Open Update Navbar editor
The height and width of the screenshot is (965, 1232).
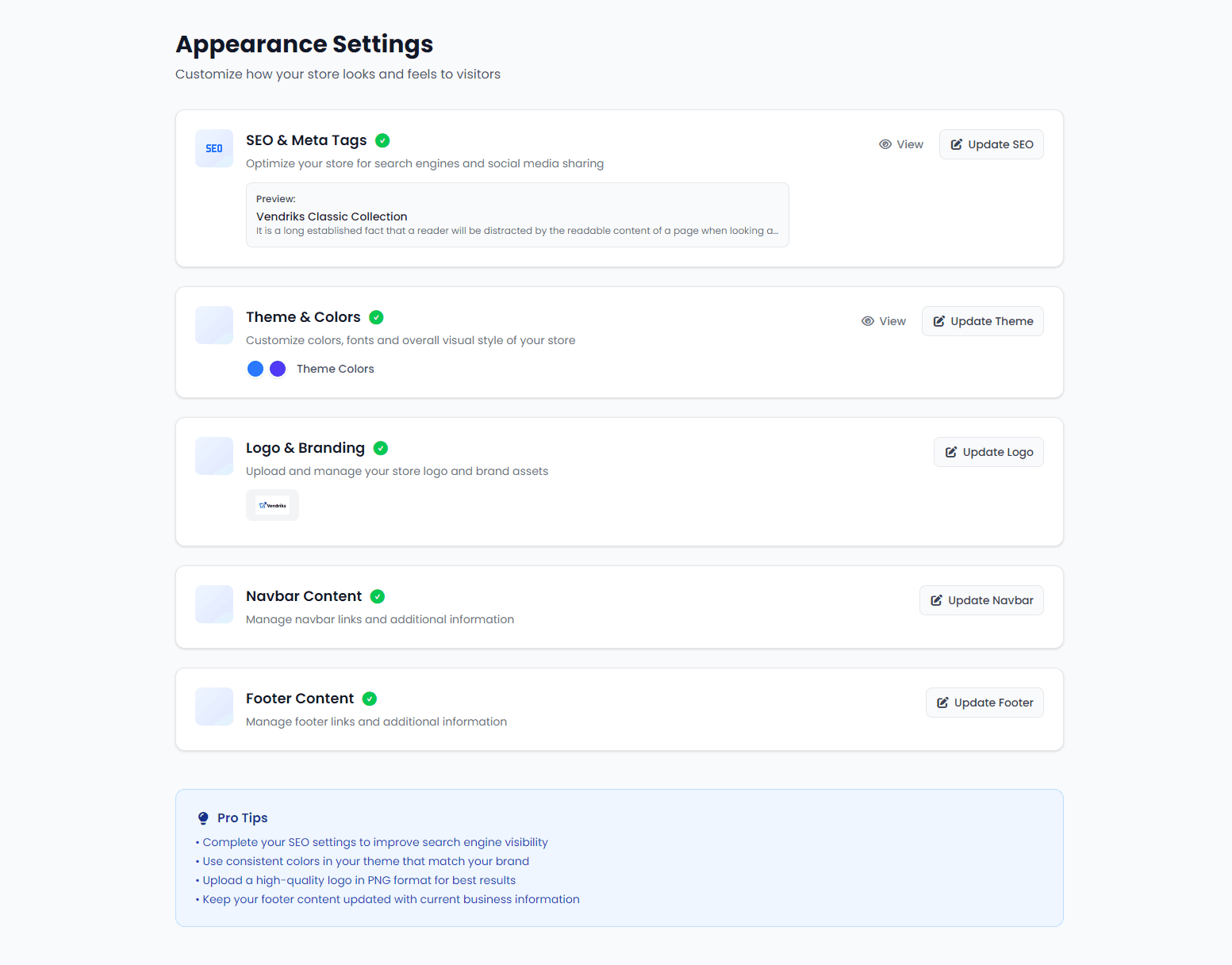click(981, 600)
